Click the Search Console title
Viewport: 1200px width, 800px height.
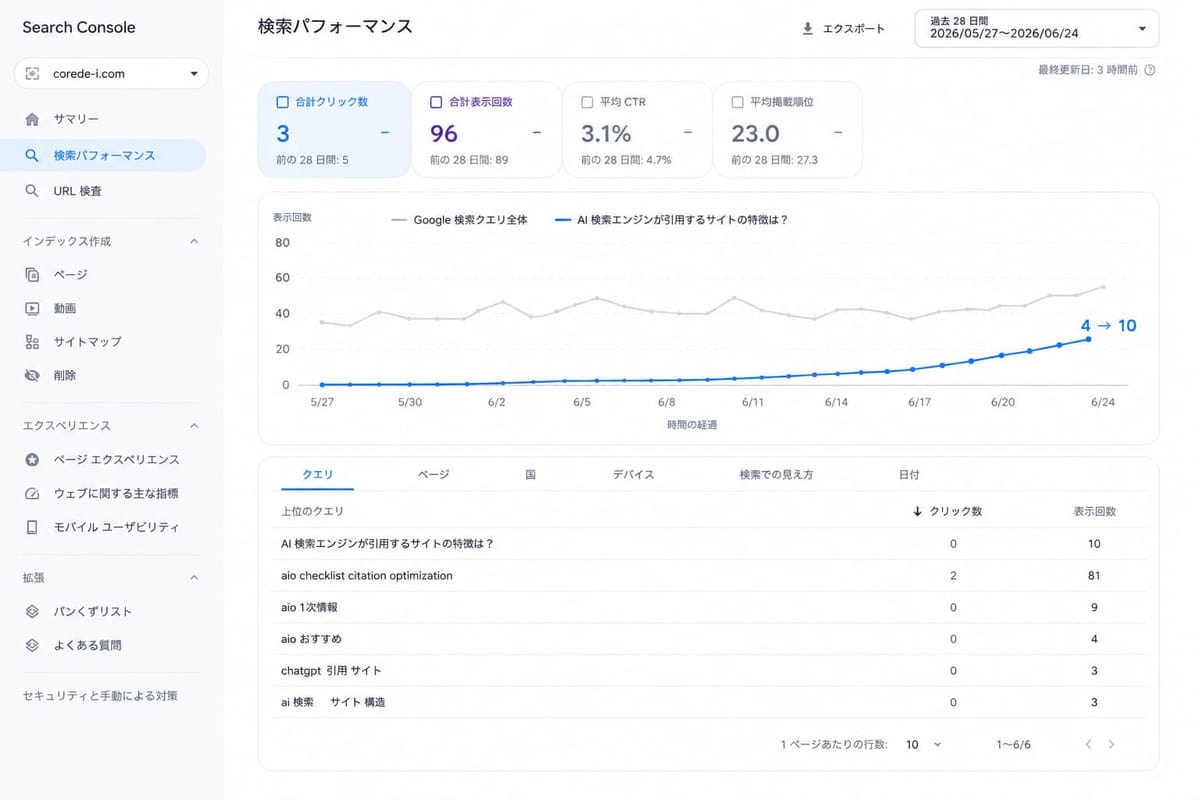tap(79, 27)
